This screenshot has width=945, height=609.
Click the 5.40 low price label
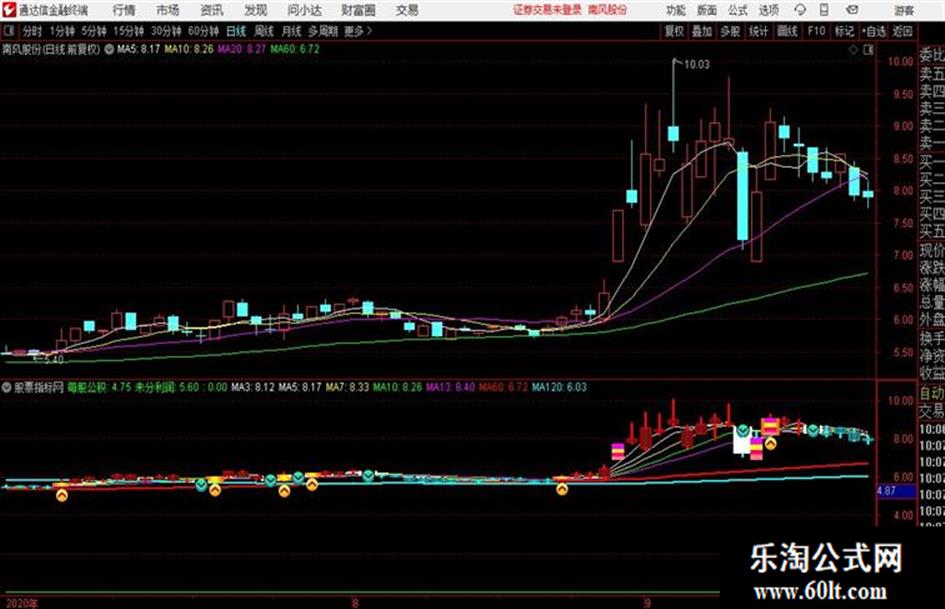click(53, 359)
